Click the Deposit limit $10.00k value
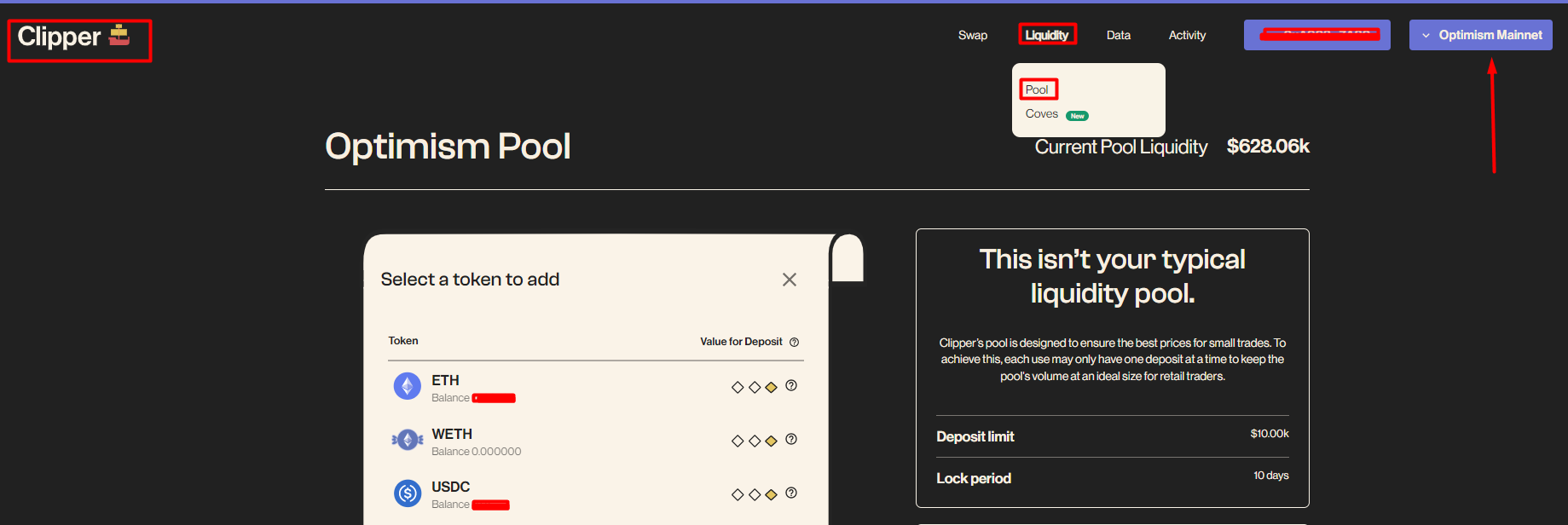The image size is (1568, 525). click(x=1270, y=434)
